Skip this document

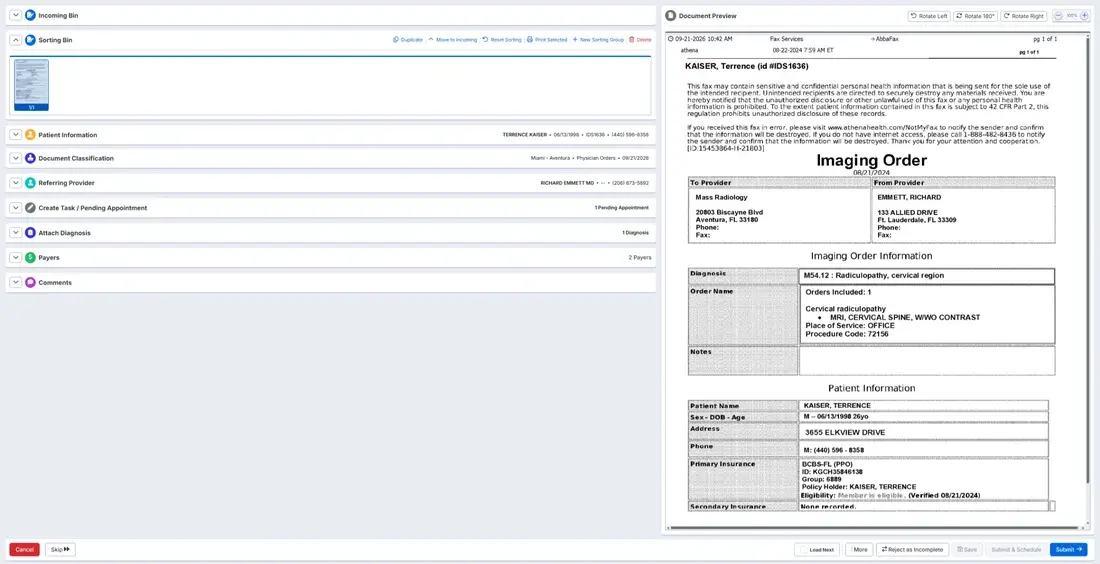click(60, 550)
